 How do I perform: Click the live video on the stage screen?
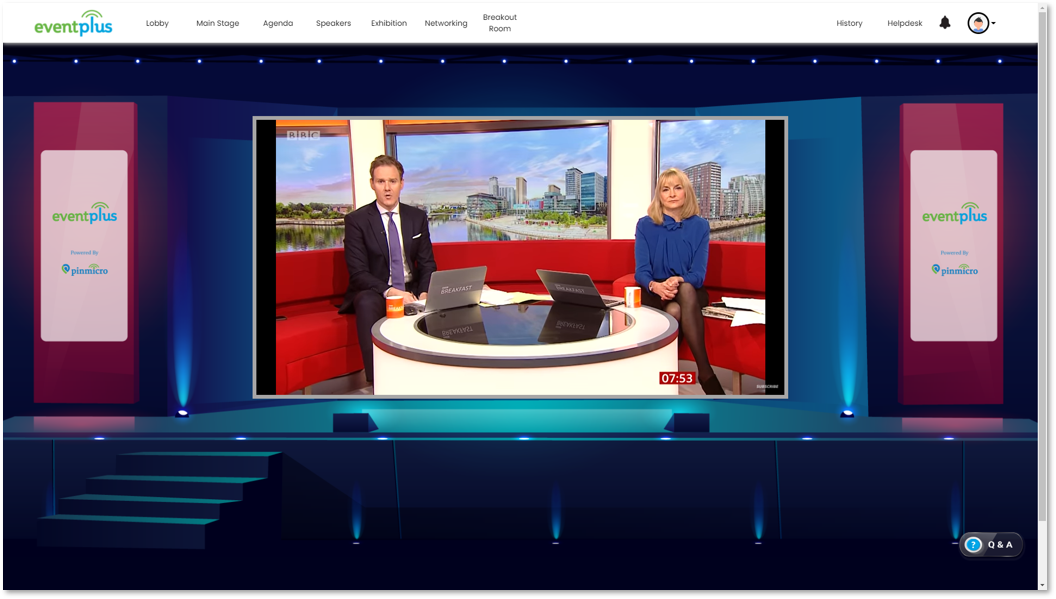coord(520,257)
